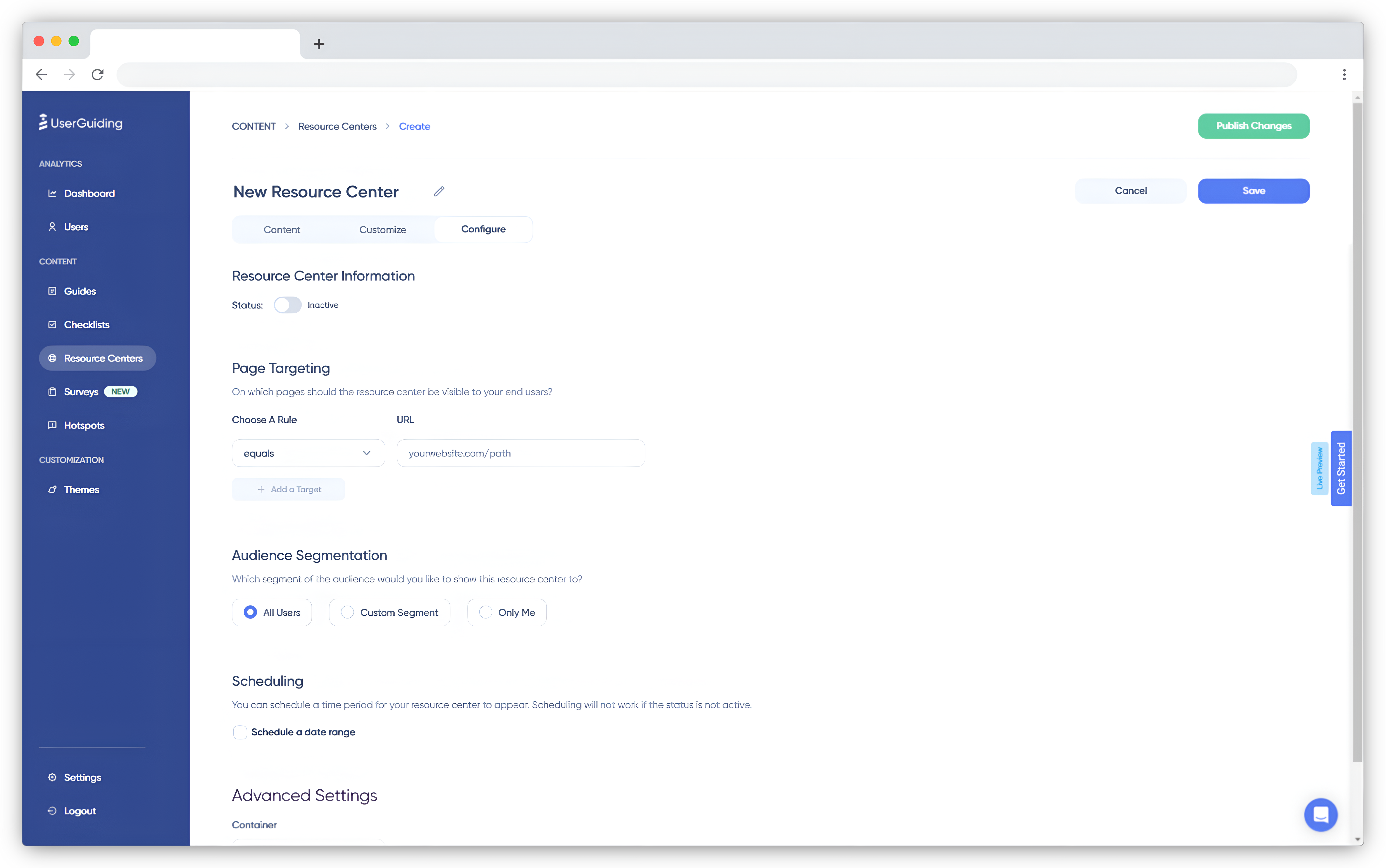Image resolution: width=1386 pixels, height=868 pixels.
Task: Navigate to Checklists via its icon
Action: coord(52,324)
